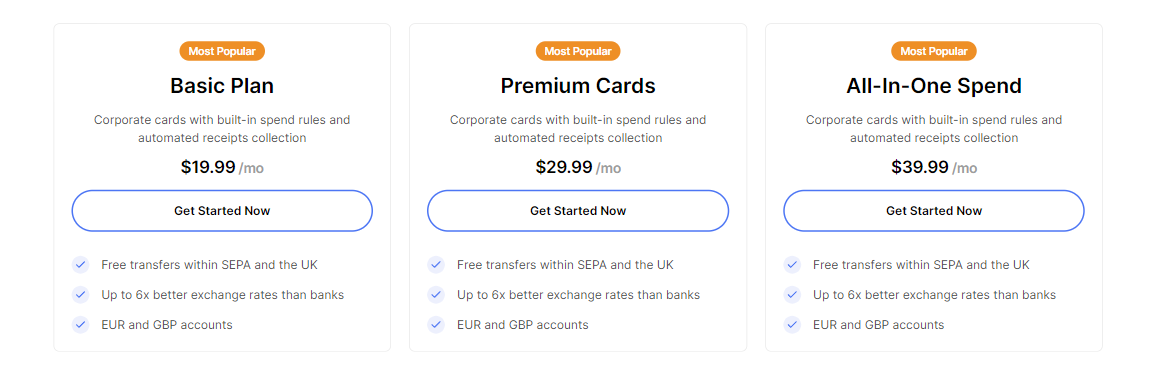Click the Most Popular badge on All-In-One Spend
This screenshot has height=378, width=1158.
pos(934,51)
